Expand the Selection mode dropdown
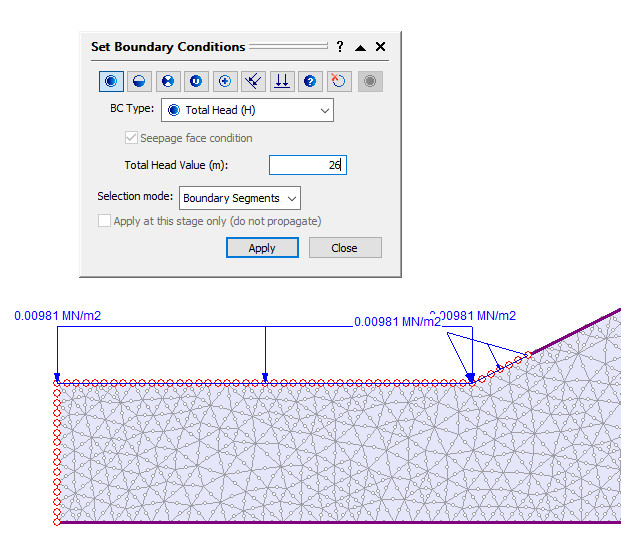Viewport: 621px width, 547px height. (239, 198)
